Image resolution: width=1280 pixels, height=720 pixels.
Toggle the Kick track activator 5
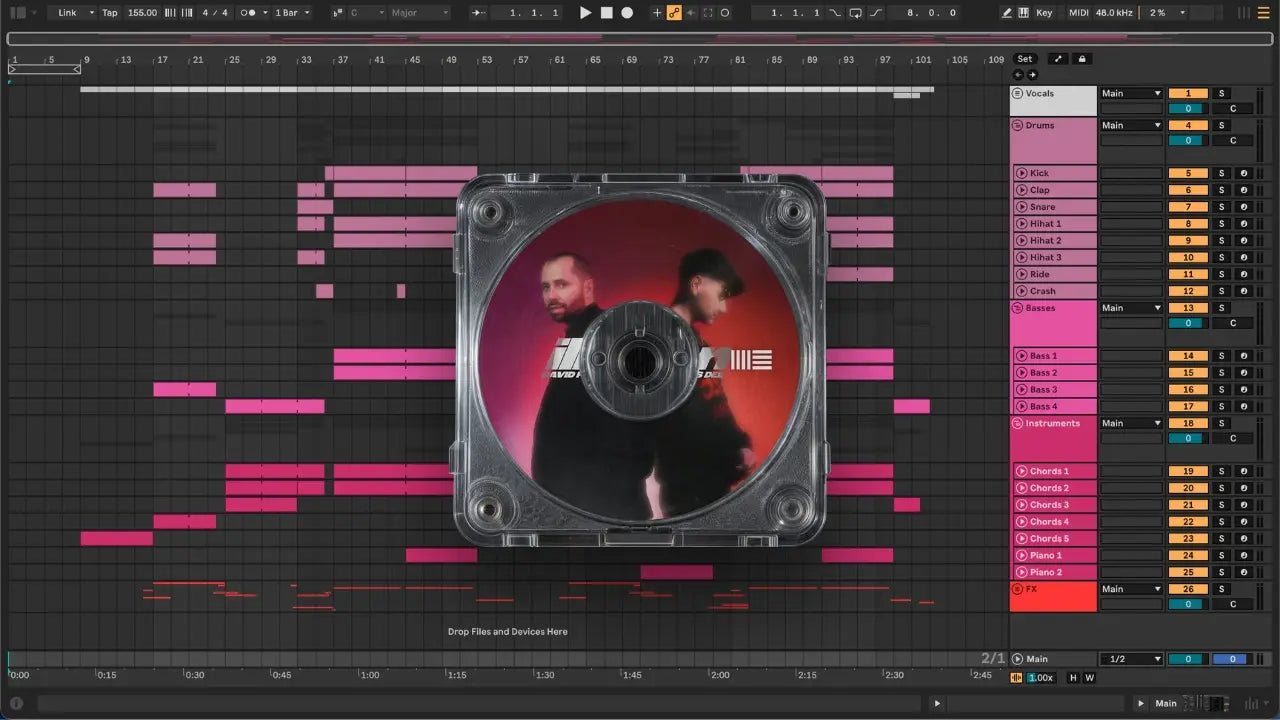1188,174
